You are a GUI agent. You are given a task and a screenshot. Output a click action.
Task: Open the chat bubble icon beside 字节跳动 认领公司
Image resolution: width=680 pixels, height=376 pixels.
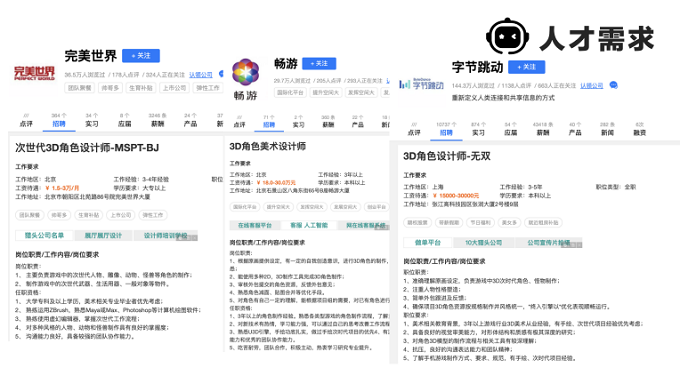coord(613,85)
